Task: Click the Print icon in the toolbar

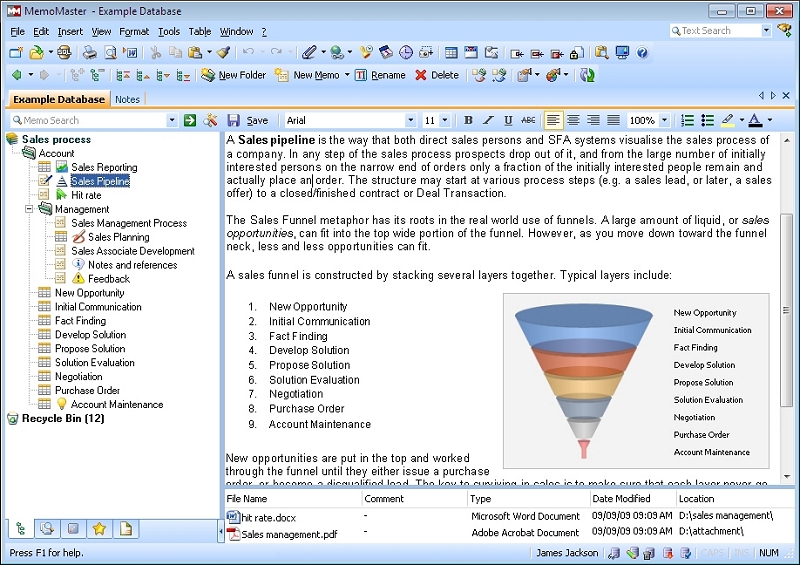Action: (89, 53)
